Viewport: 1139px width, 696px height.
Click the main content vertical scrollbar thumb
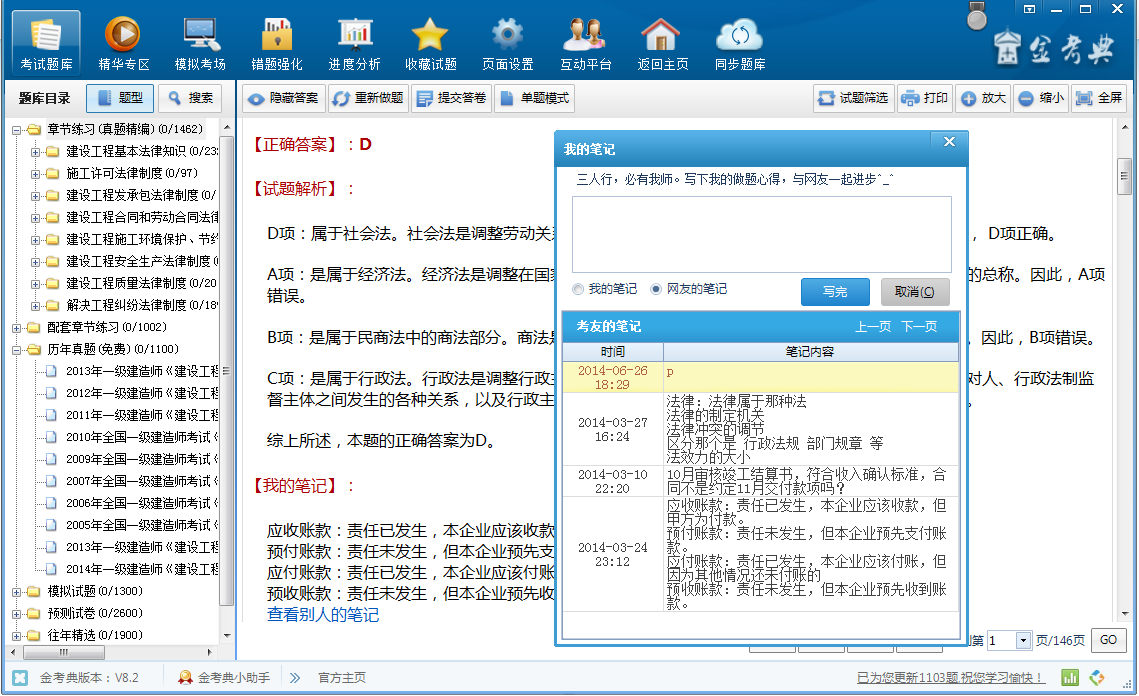(x=1124, y=176)
